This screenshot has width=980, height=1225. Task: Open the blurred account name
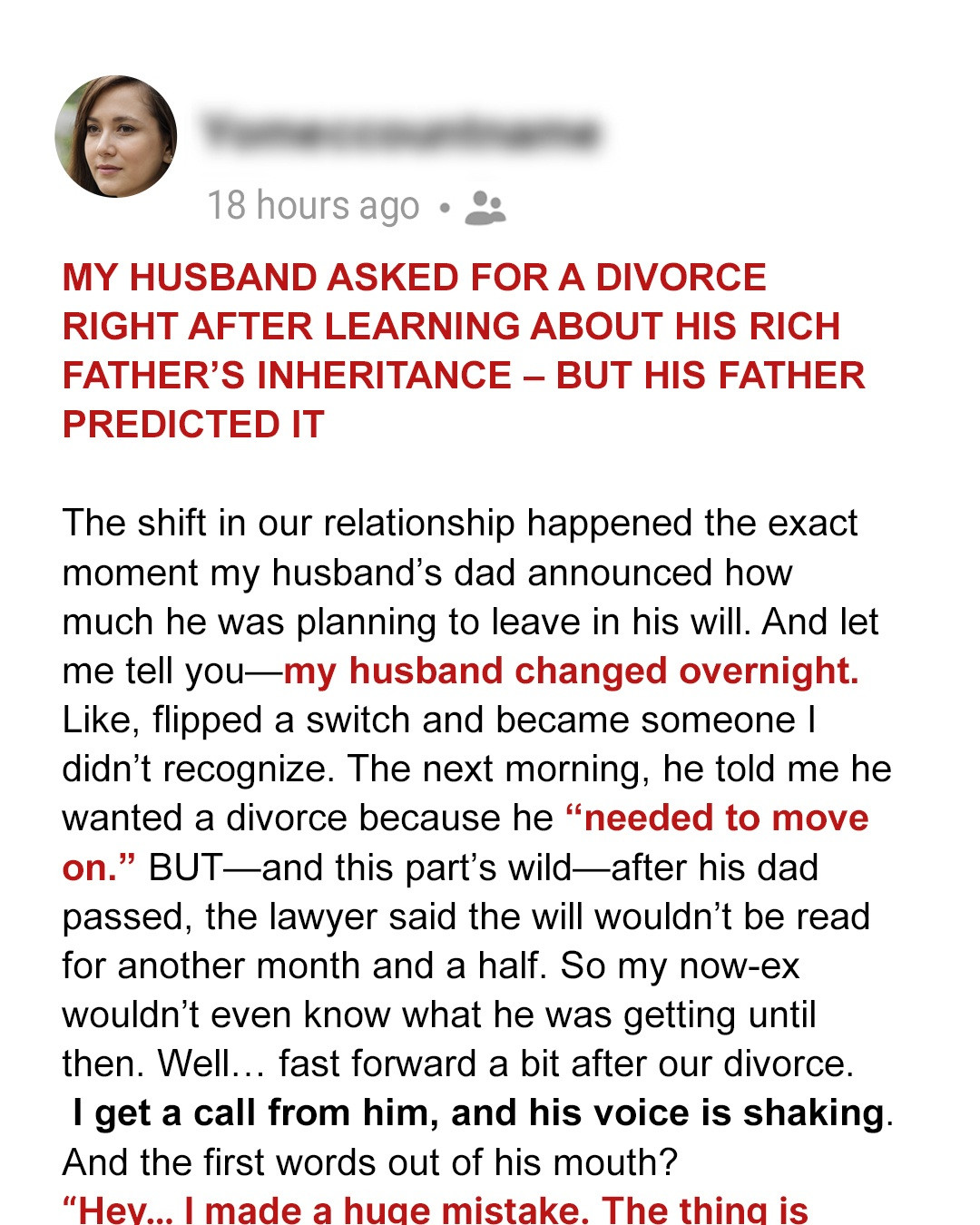(400, 133)
